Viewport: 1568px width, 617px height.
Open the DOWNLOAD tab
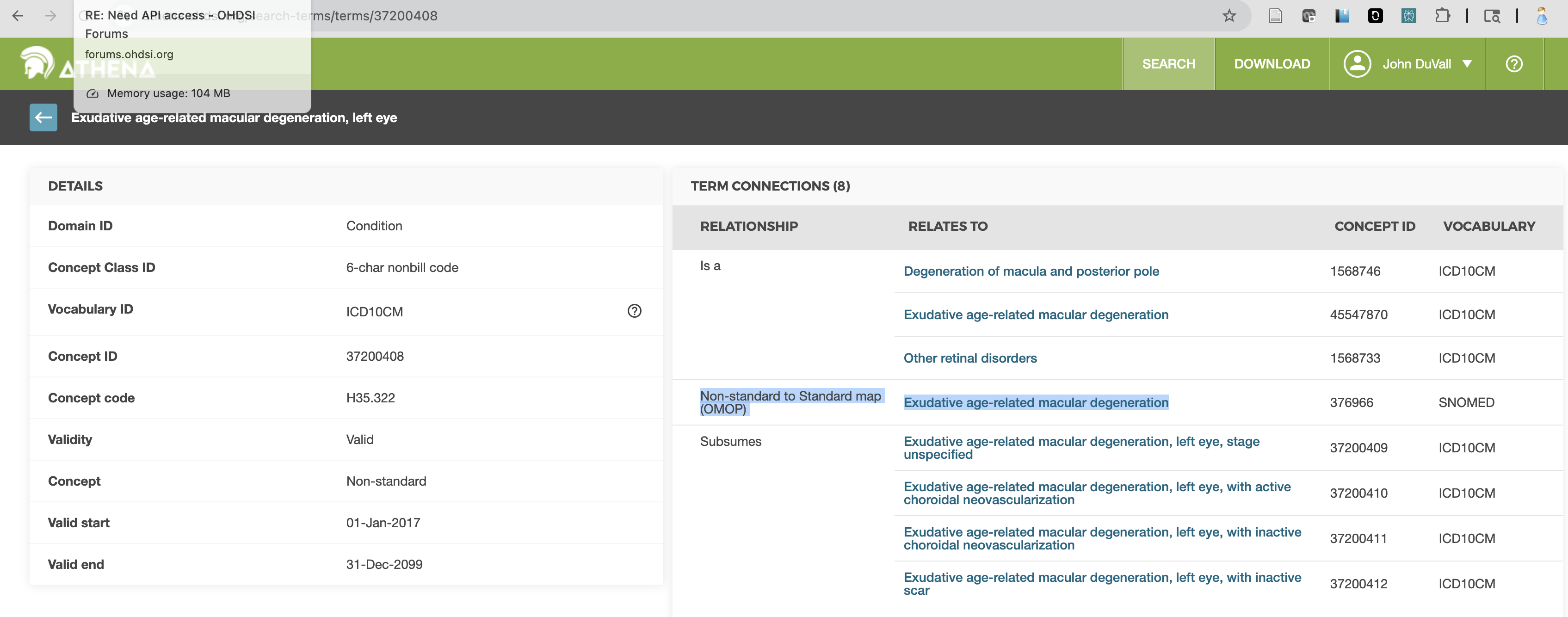click(x=1272, y=64)
